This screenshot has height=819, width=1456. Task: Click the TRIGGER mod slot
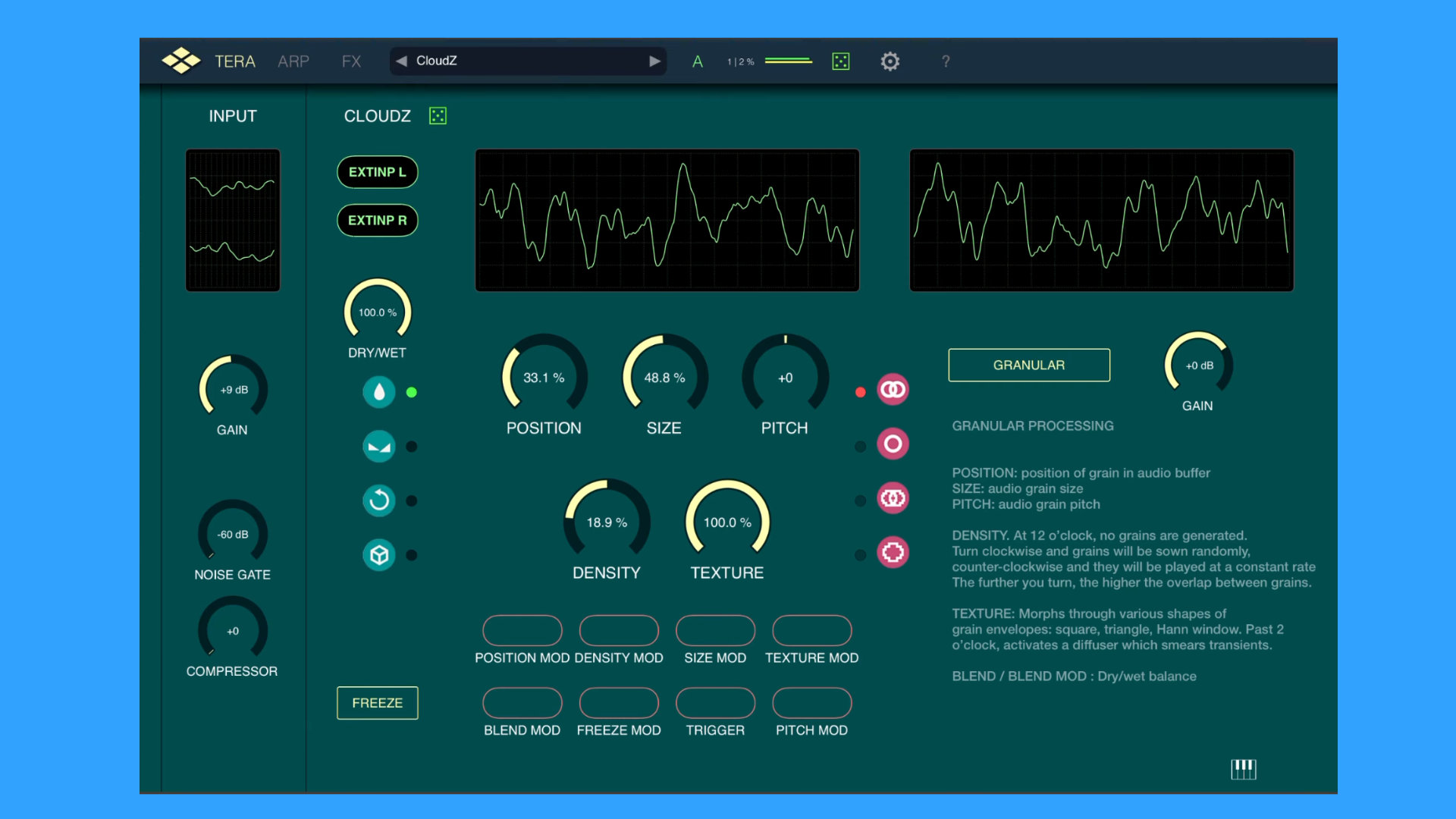pos(715,703)
